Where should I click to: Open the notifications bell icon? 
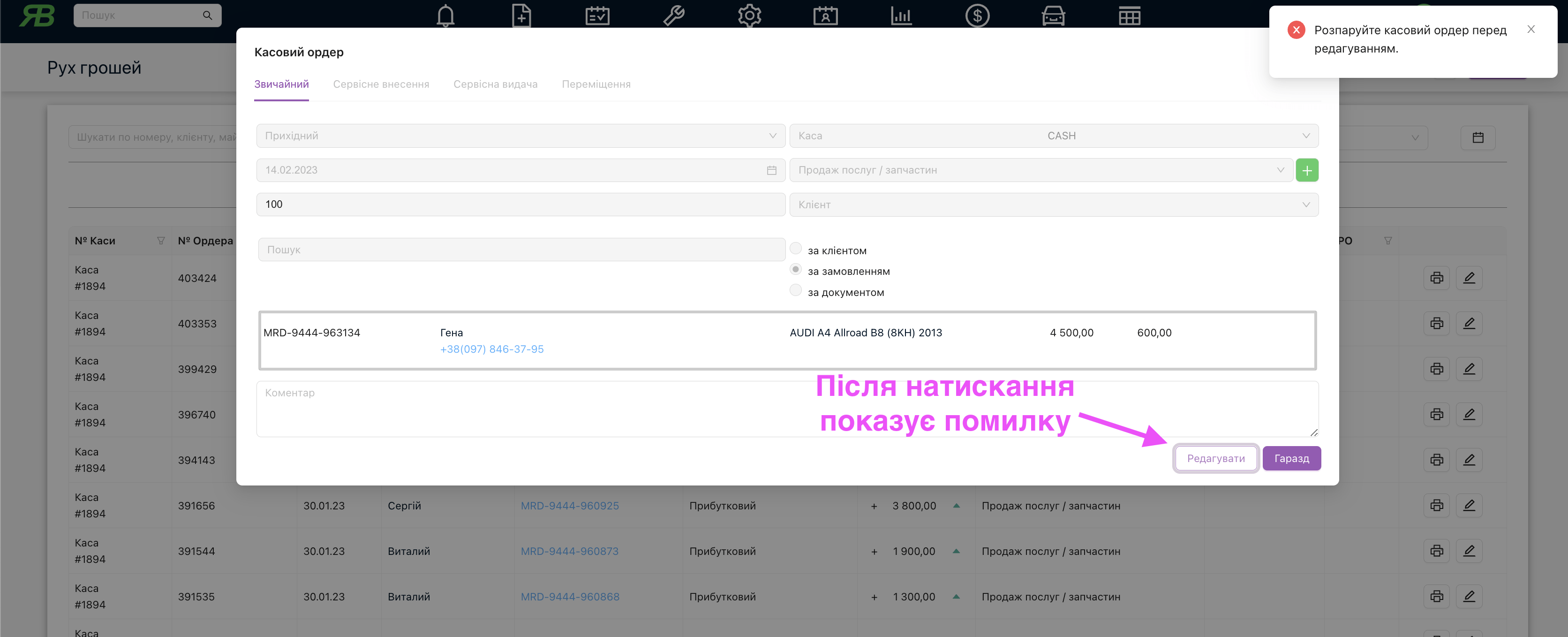(445, 15)
